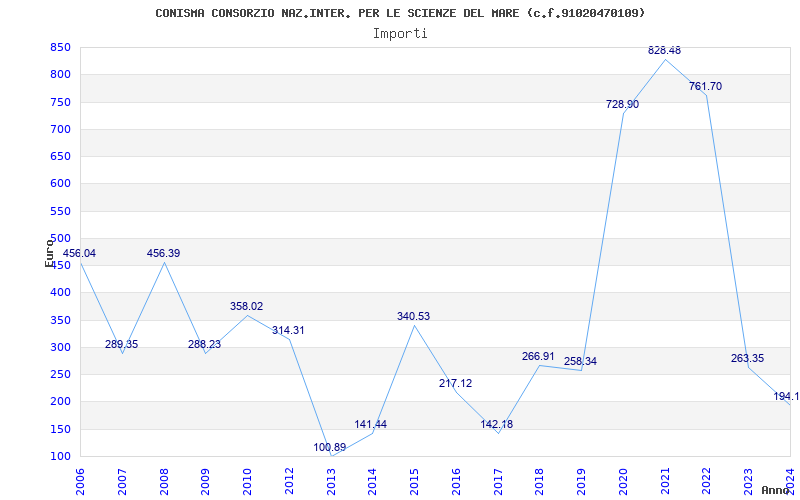Click the 2006 year label
The image size is (800, 500).
(x=80, y=482)
